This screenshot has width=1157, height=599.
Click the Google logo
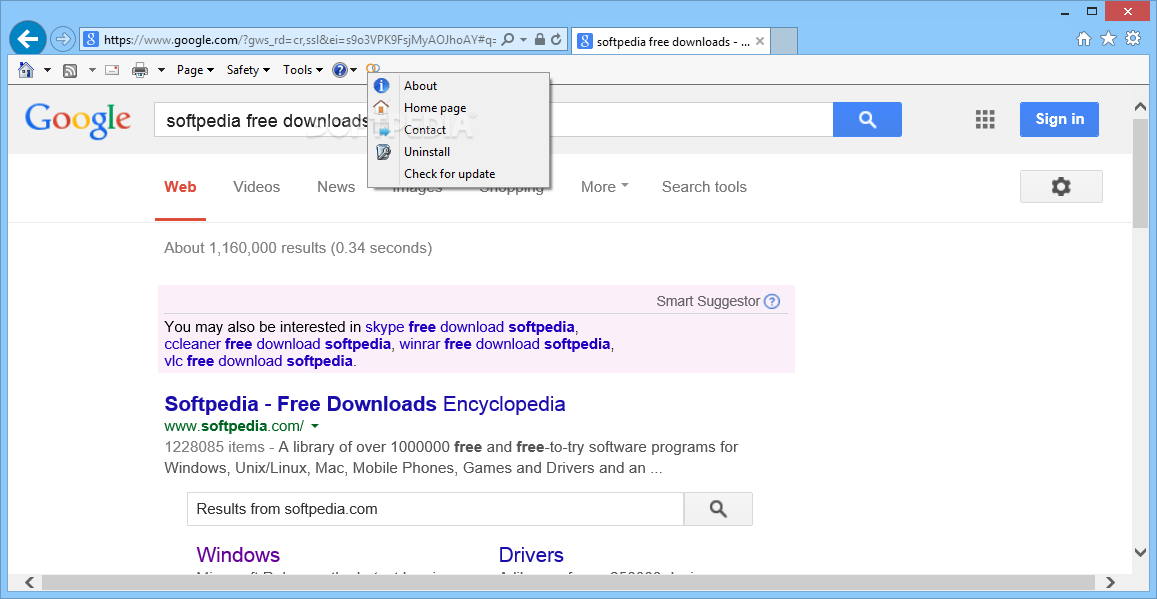pyautogui.click(x=77, y=120)
